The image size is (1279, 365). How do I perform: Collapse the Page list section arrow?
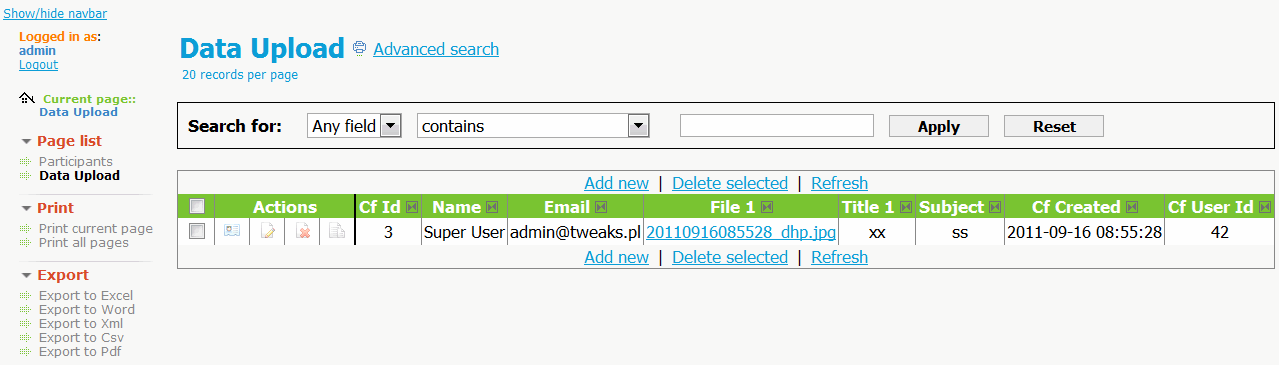[27, 141]
